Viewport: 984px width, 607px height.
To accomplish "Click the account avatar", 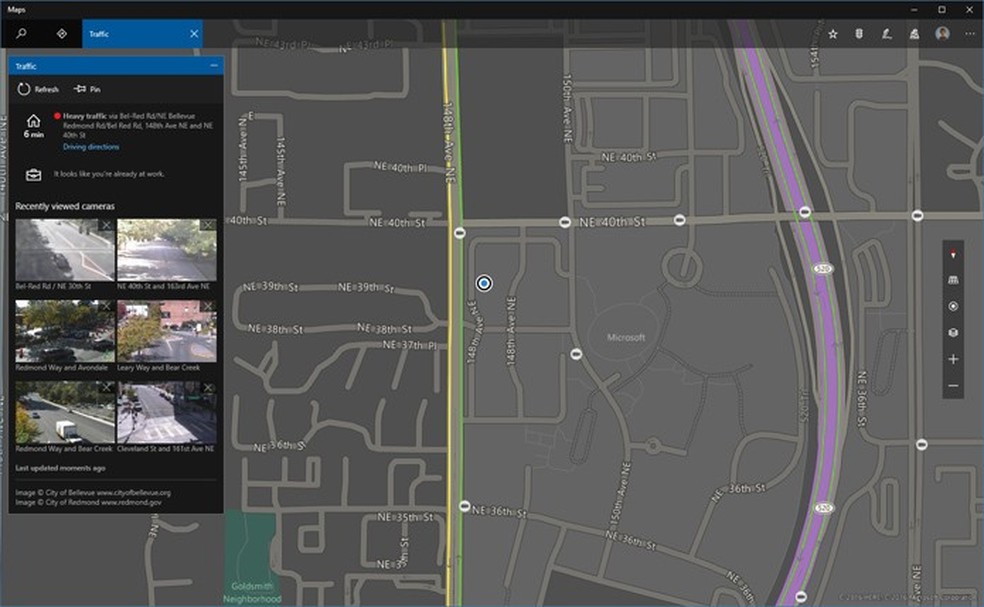I will point(940,33).
